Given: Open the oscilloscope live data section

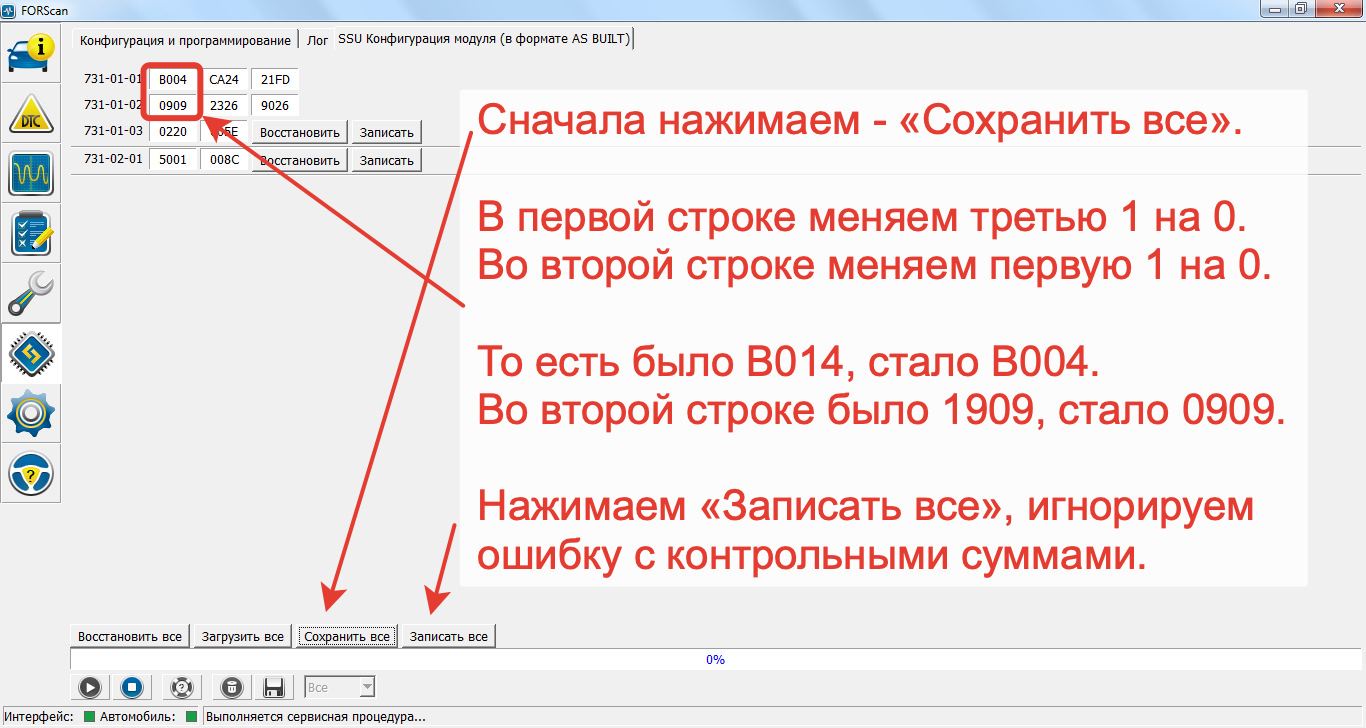Looking at the screenshot, I should [31, 174].
